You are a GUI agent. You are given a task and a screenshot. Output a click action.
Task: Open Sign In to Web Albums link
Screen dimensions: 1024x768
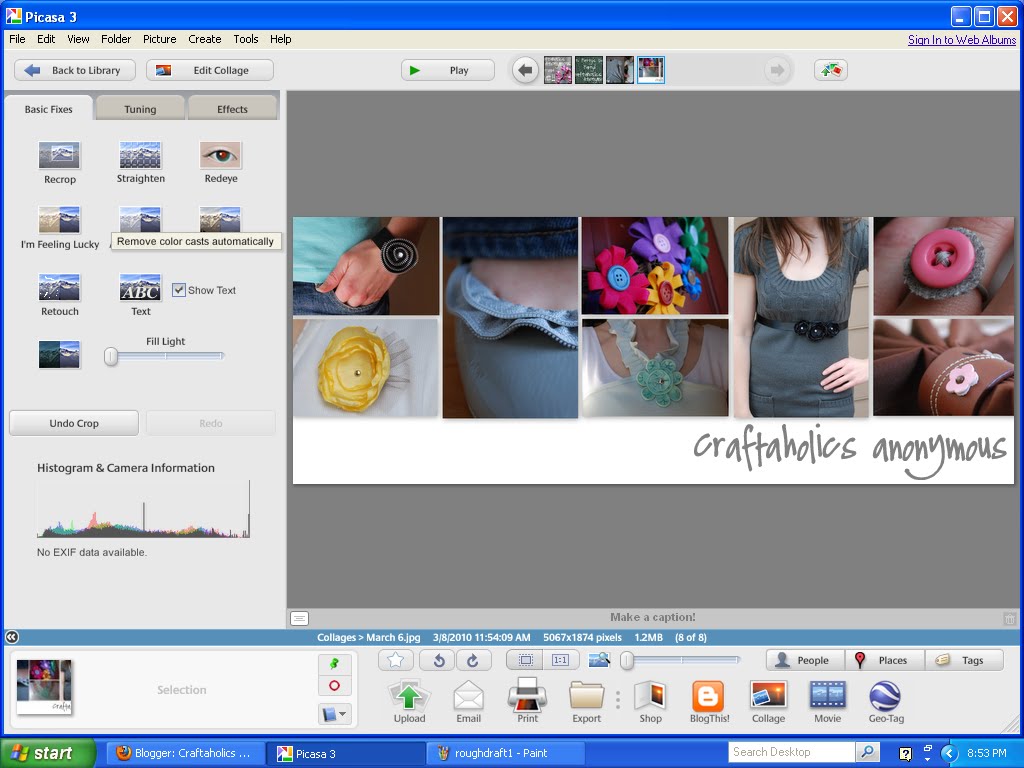(961, 40)
